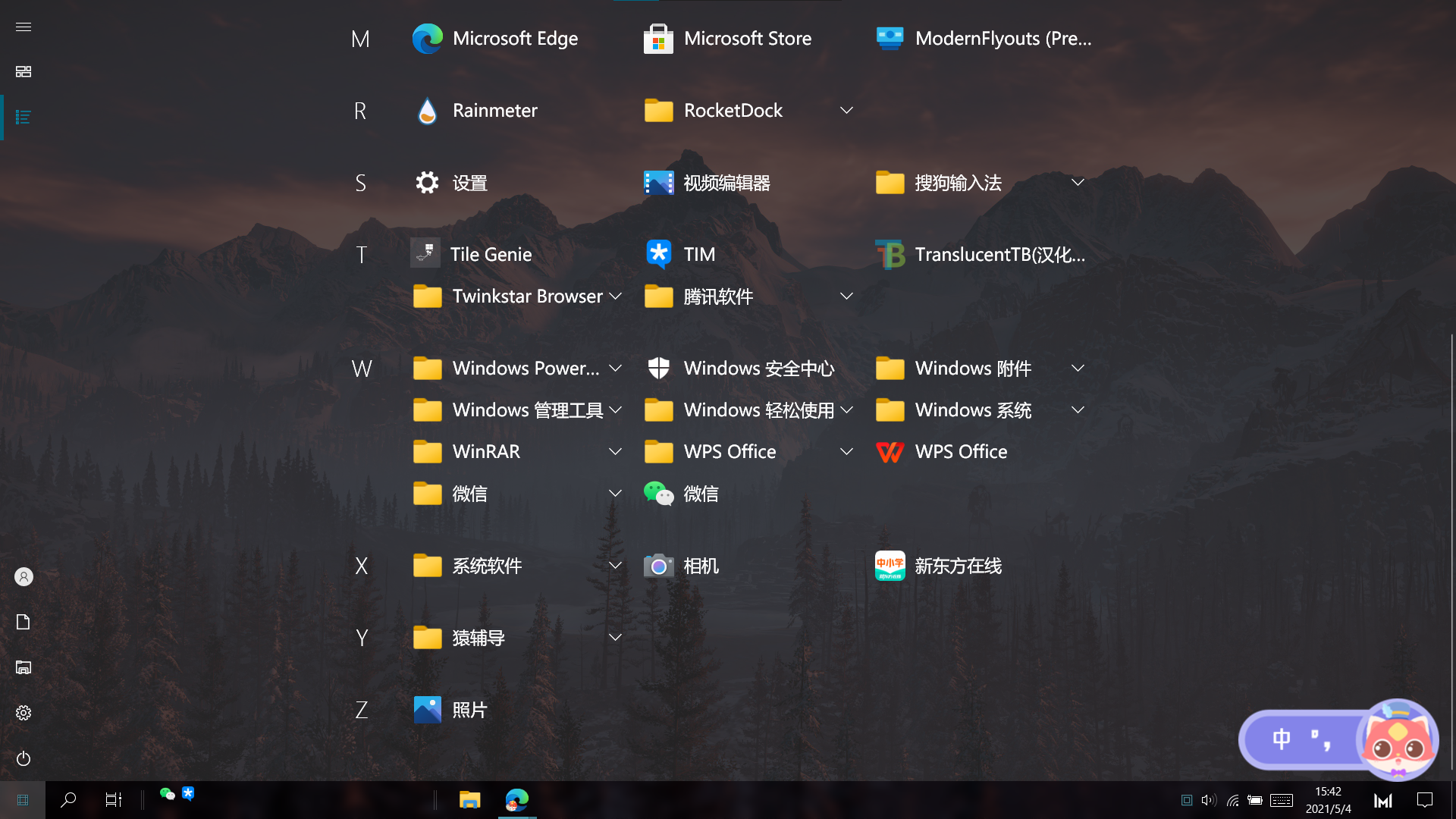This screenshot has height=819, width=1456.
Task: Click the Z letter header
Action: [x=361, y=710]
